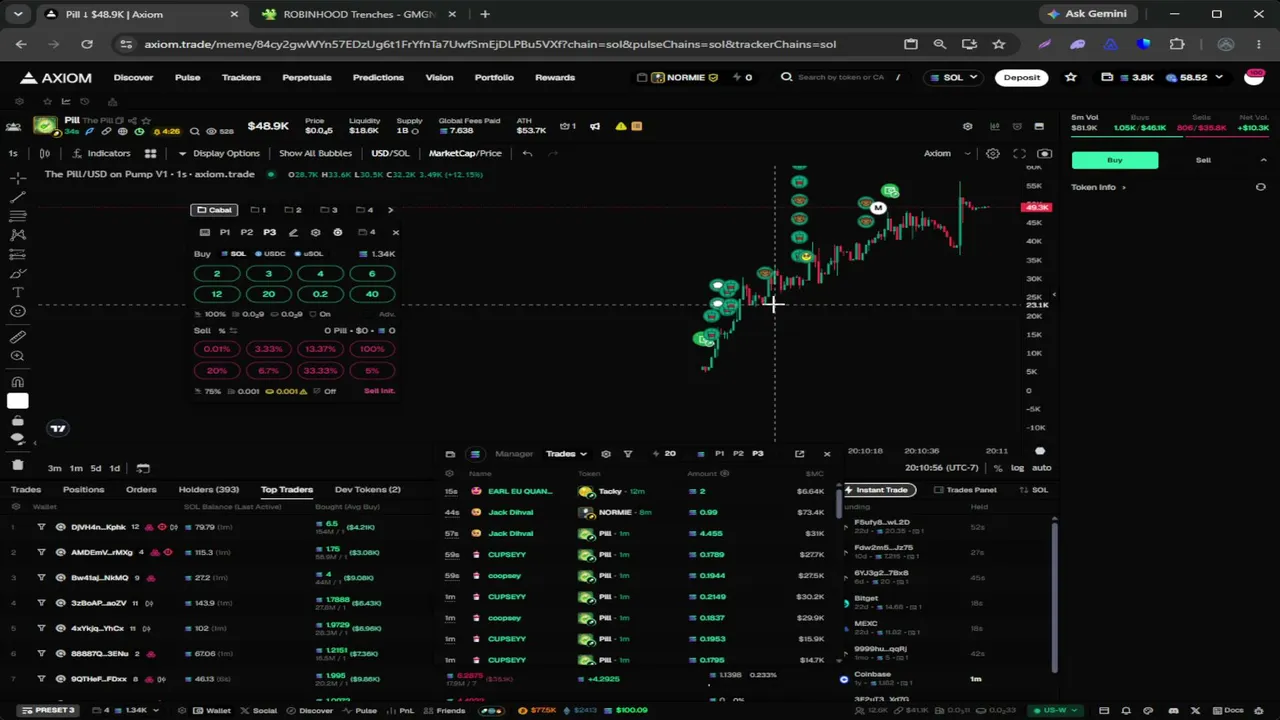Open the watchlist star in top bar
The height and width of the screenshot is (720, 1280).
[1071, 77]
